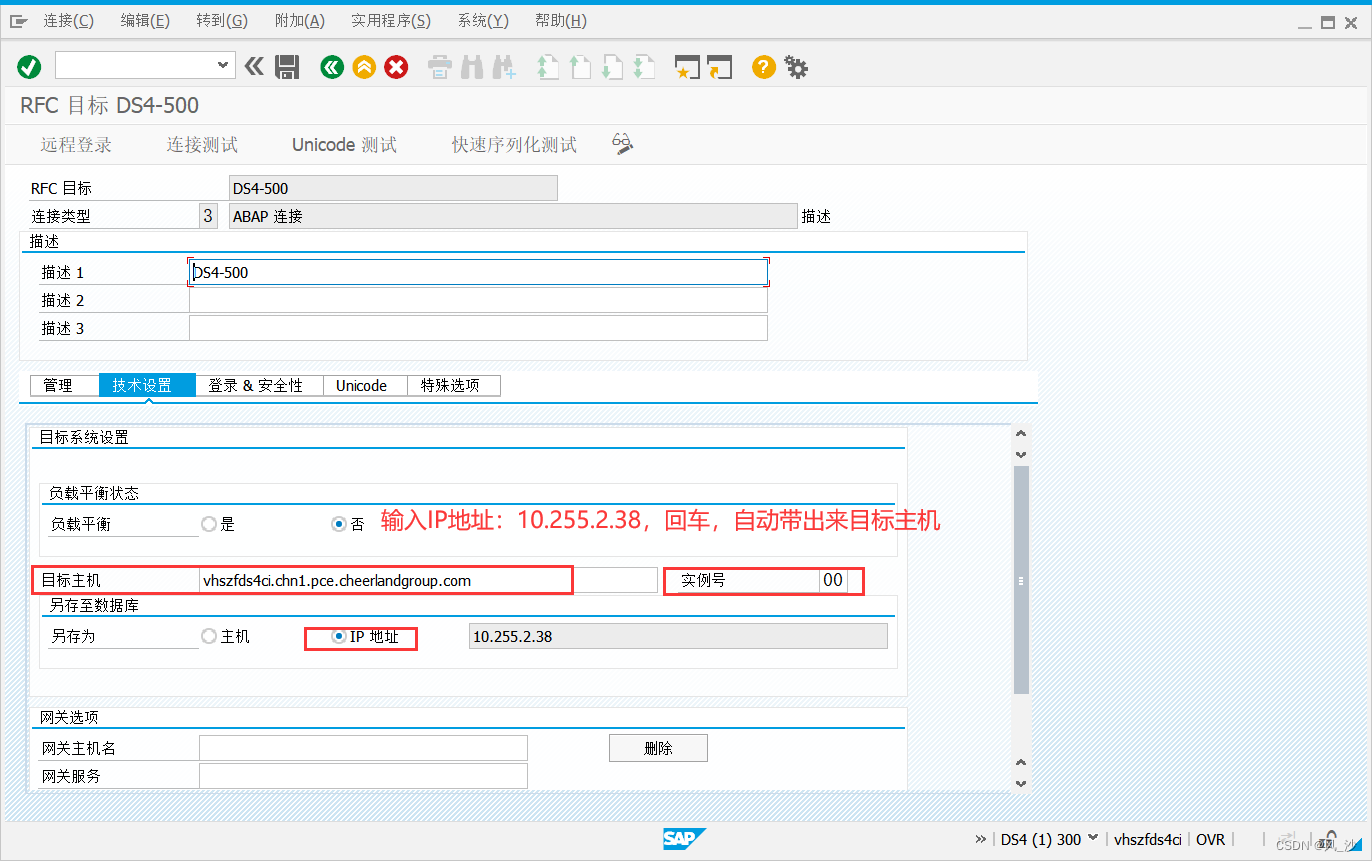Click the vertical scrollbar in settings panel
This screenshot has height=861, width=1372.
pos(1020,580)
